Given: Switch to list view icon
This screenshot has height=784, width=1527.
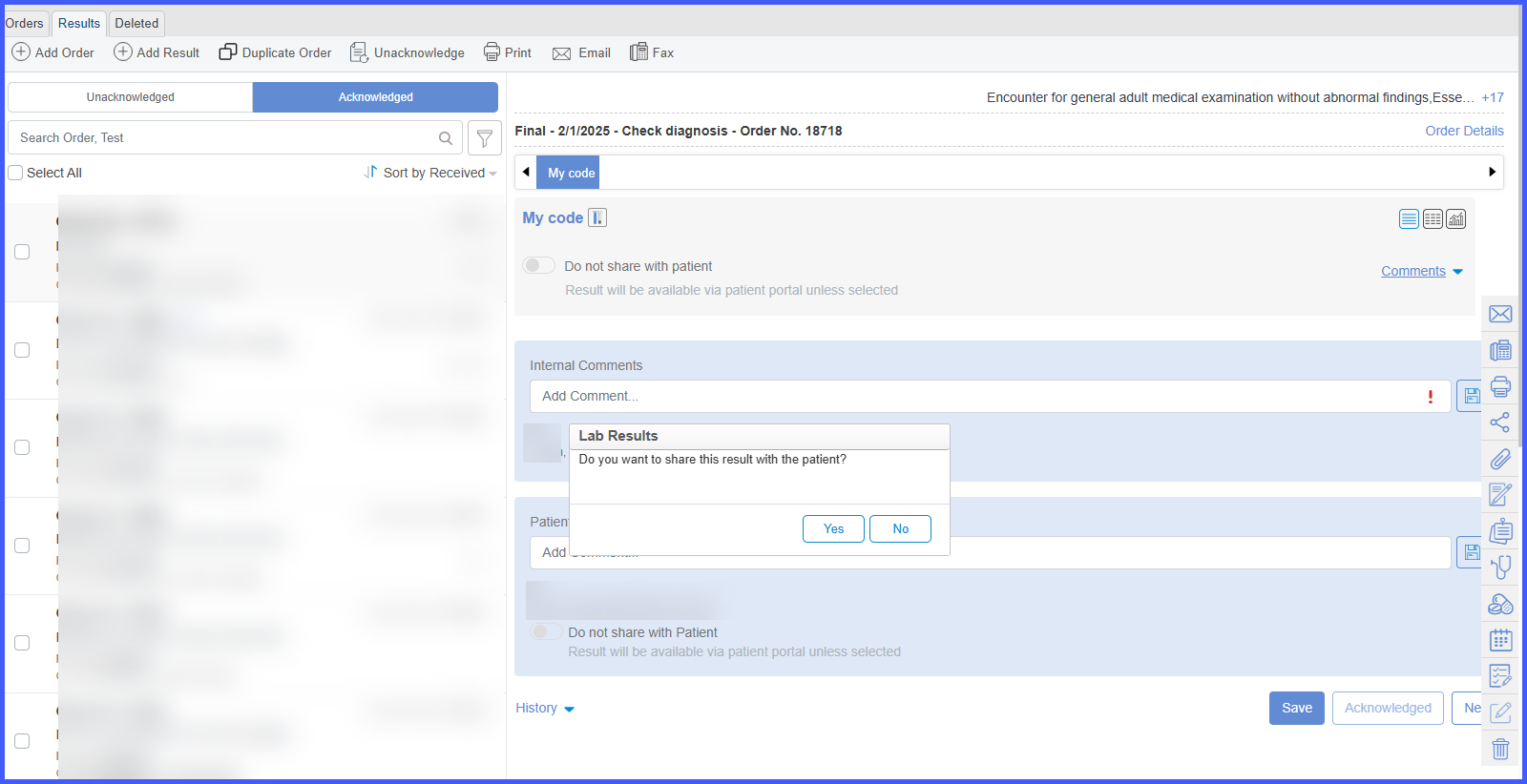Looking at the screenshot, I should coord(1409,219).
